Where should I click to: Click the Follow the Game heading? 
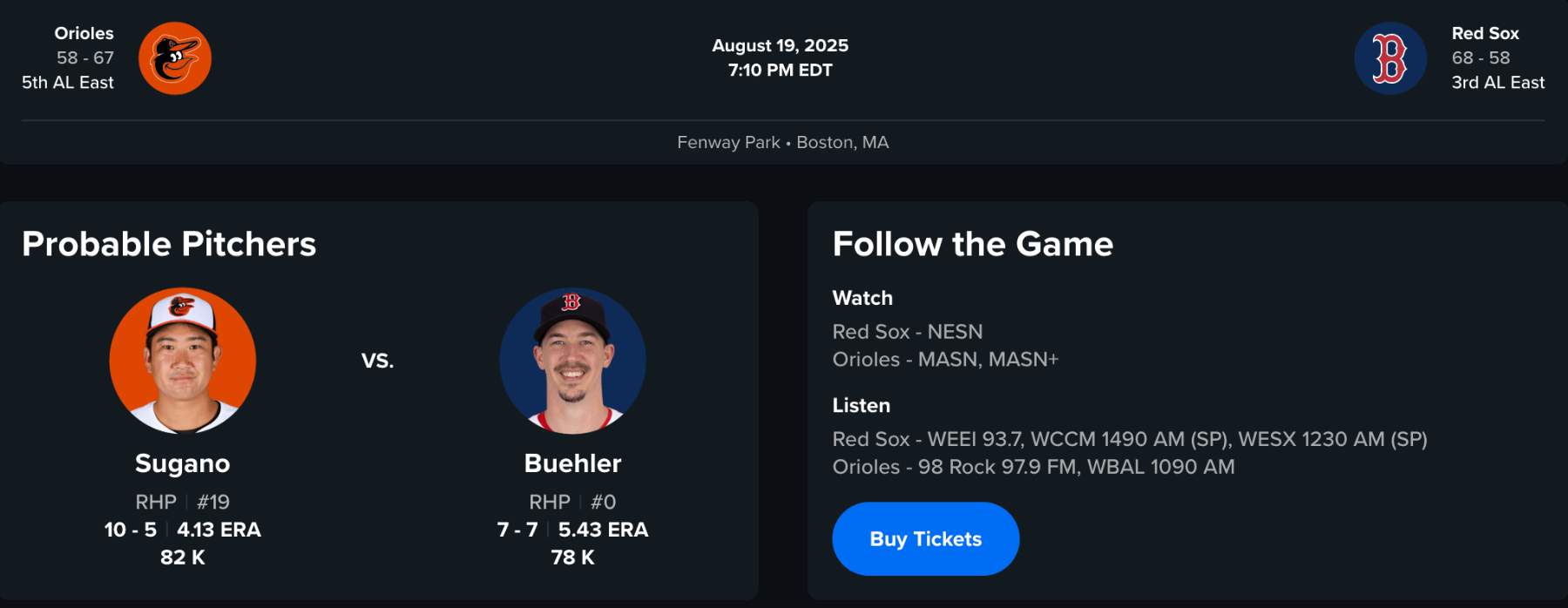(x=972, y=244)
